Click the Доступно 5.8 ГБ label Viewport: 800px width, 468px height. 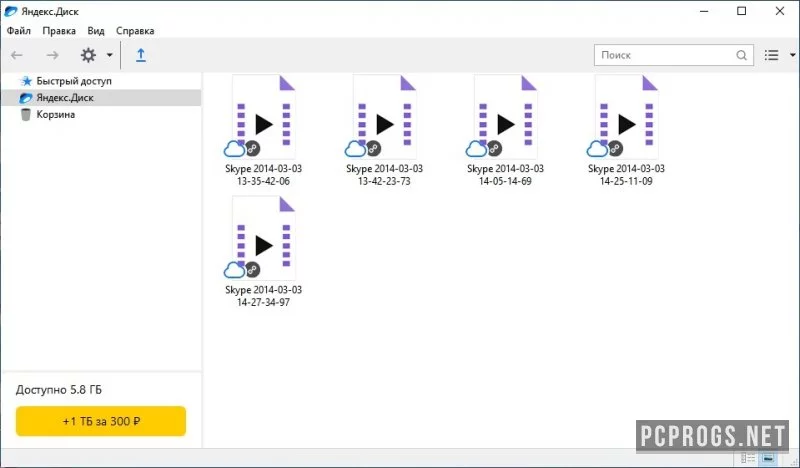coord(59,390)
